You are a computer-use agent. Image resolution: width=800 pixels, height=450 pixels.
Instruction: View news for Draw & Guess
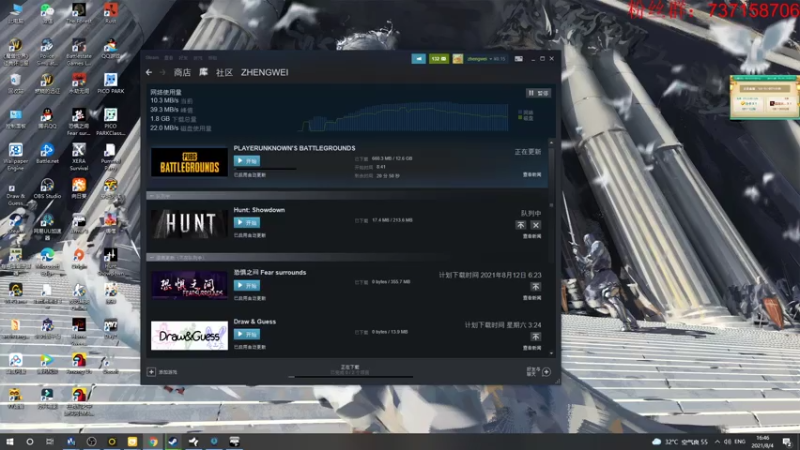coord(532,348)
